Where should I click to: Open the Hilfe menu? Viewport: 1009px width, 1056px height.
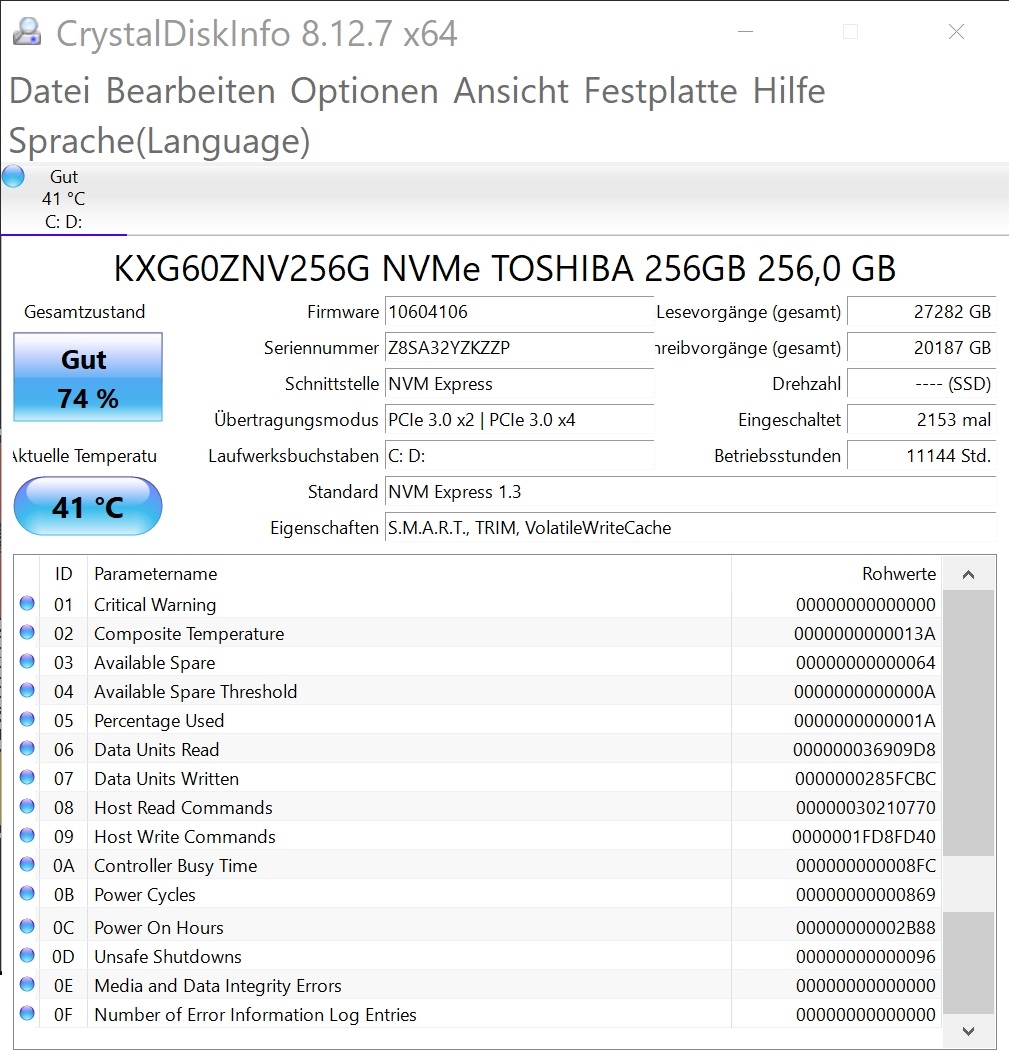coord(789,91)
